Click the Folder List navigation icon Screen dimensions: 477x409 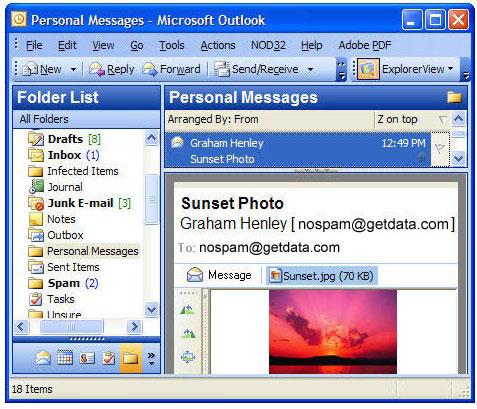point(131,358)
